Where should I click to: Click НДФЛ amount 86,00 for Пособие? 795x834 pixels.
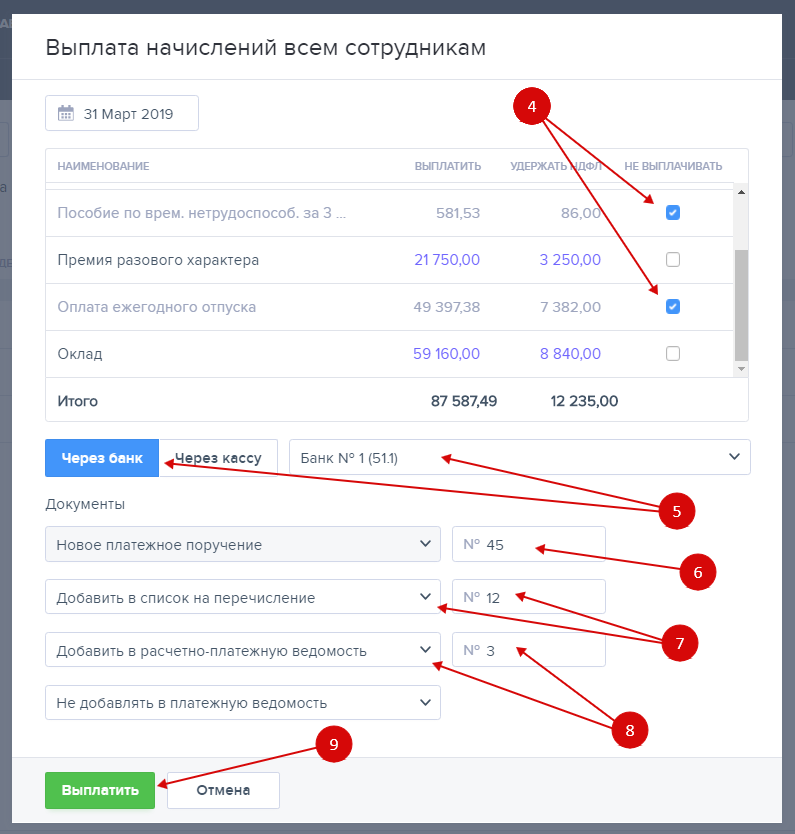[x=581, y=213]
